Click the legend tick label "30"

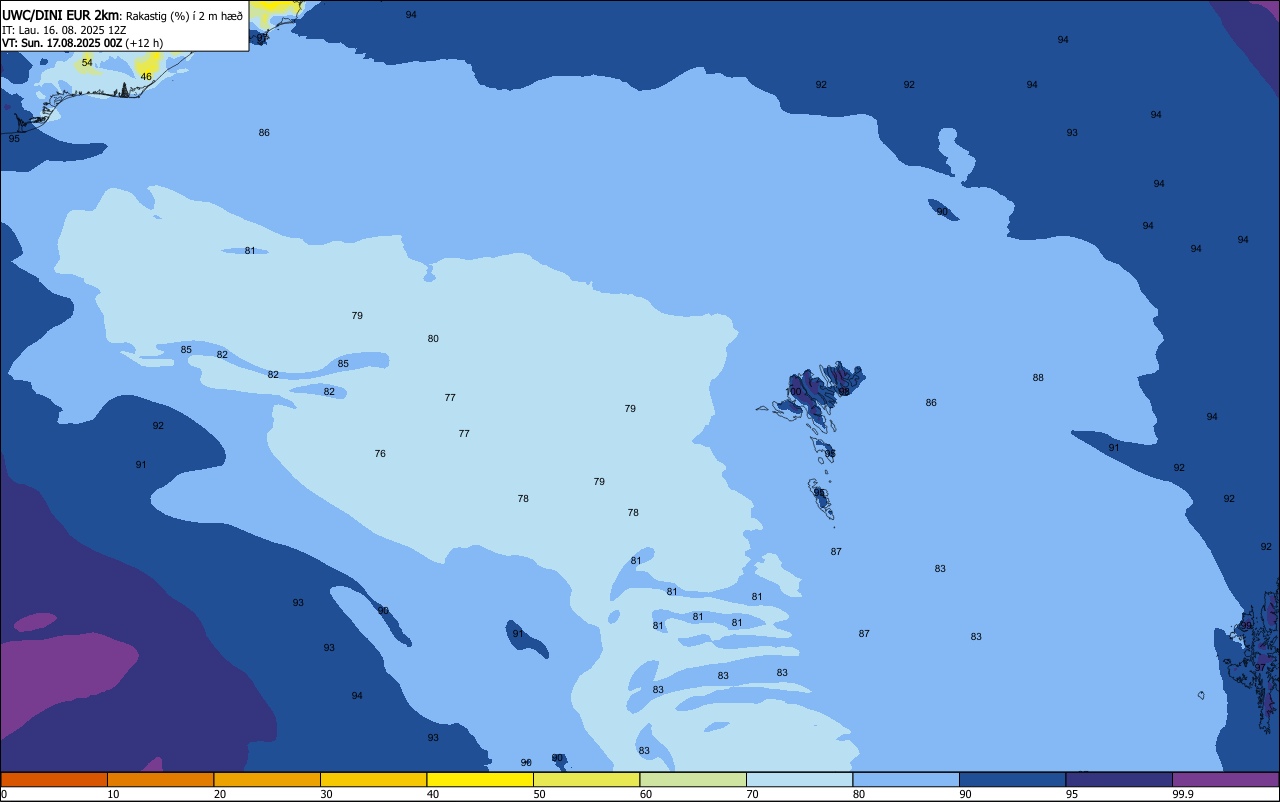326,794
